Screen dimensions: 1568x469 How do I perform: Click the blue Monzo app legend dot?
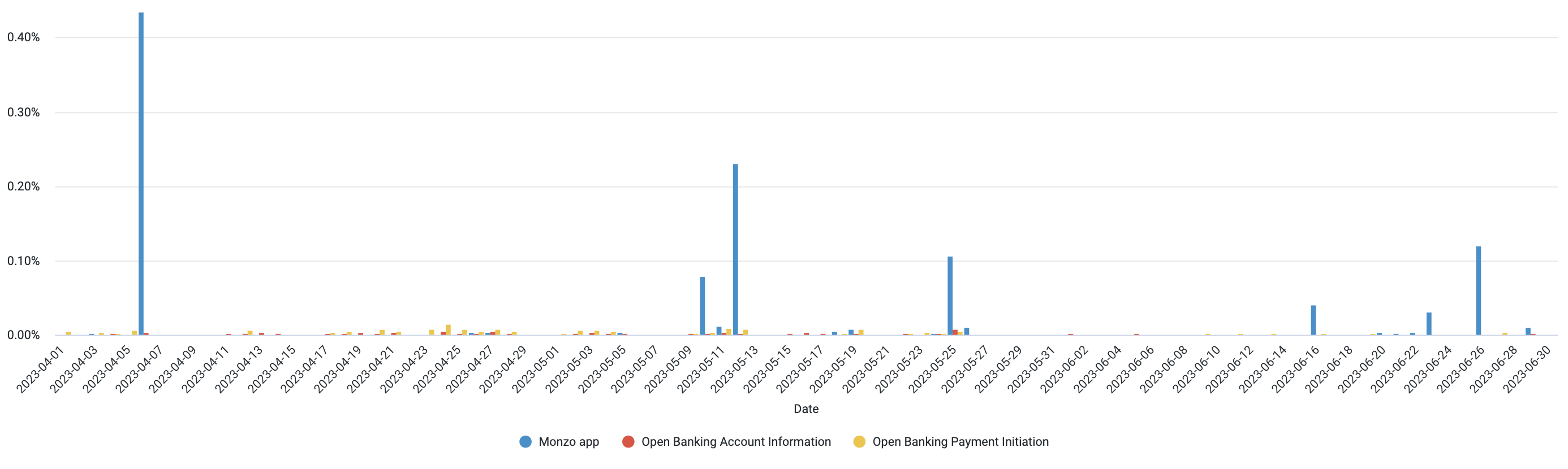[x=525, y=442]
